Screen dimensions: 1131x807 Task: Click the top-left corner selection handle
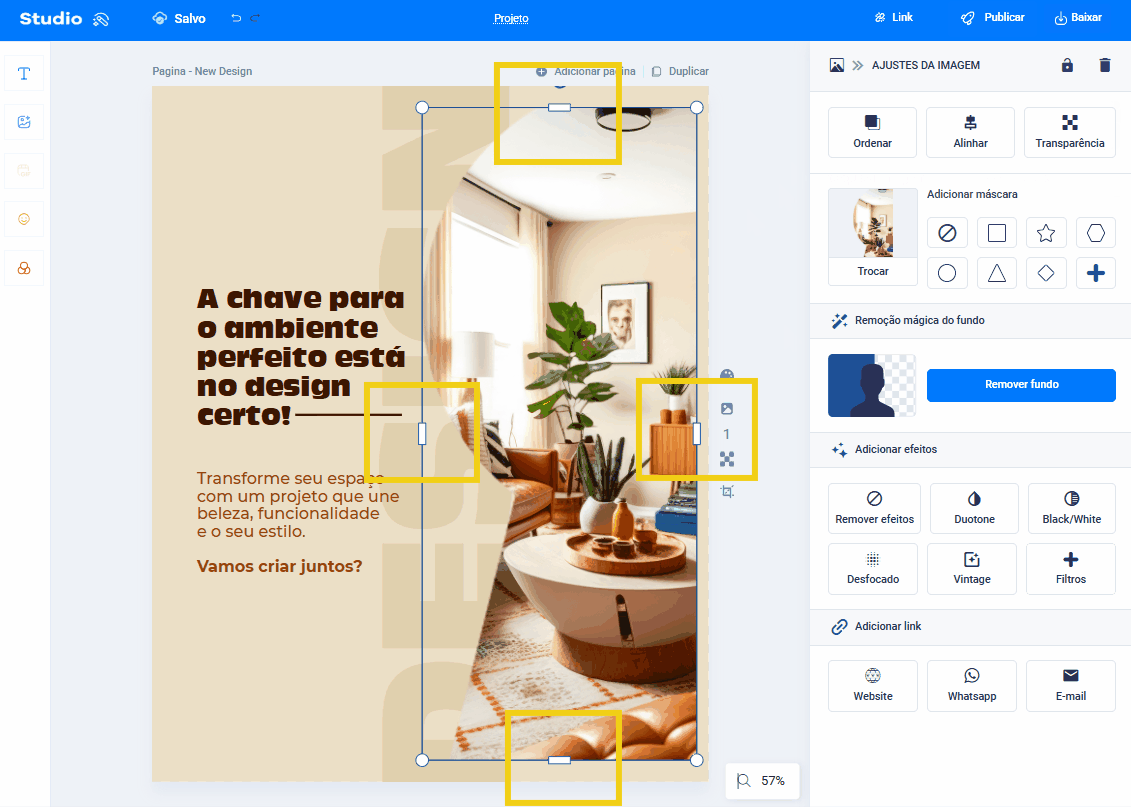point(423,107)
